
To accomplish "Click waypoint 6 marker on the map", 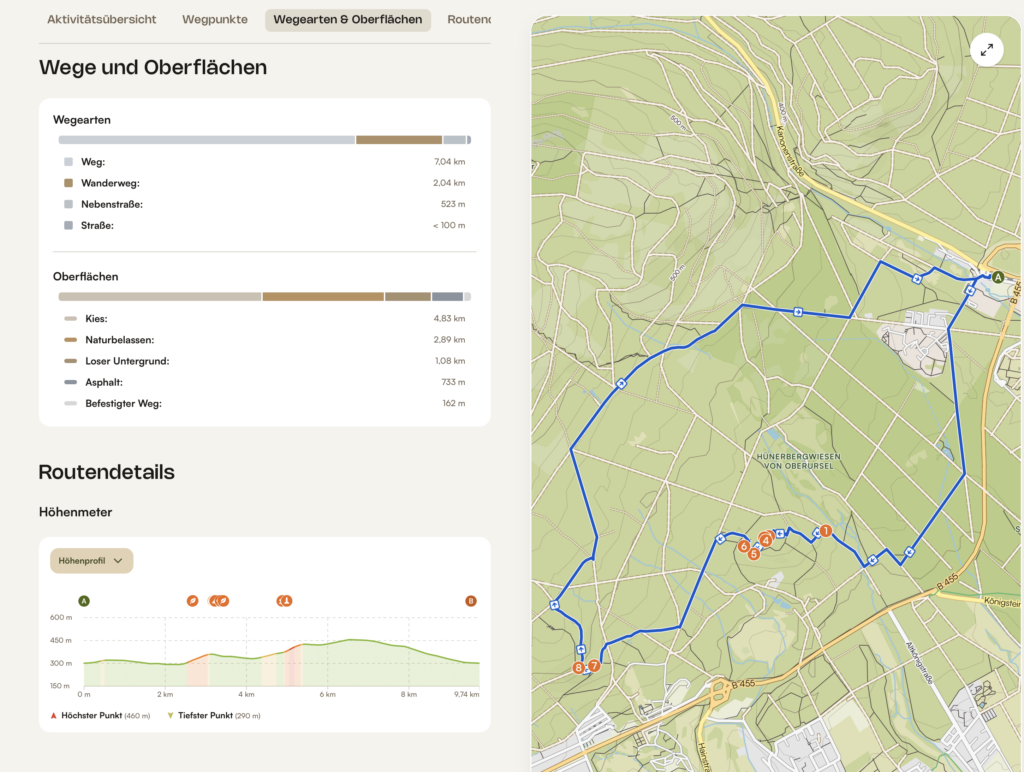I will pyautogui.click(x=743, y=546).
